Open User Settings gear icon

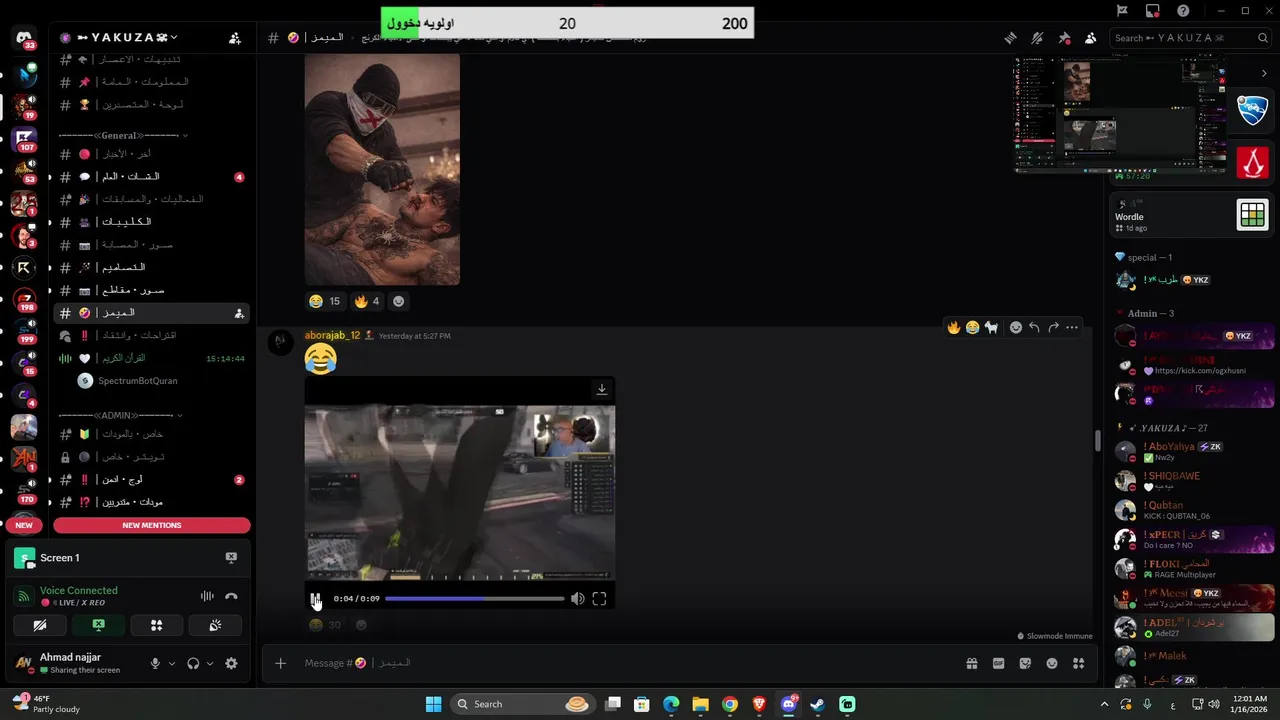coord(232,663)
